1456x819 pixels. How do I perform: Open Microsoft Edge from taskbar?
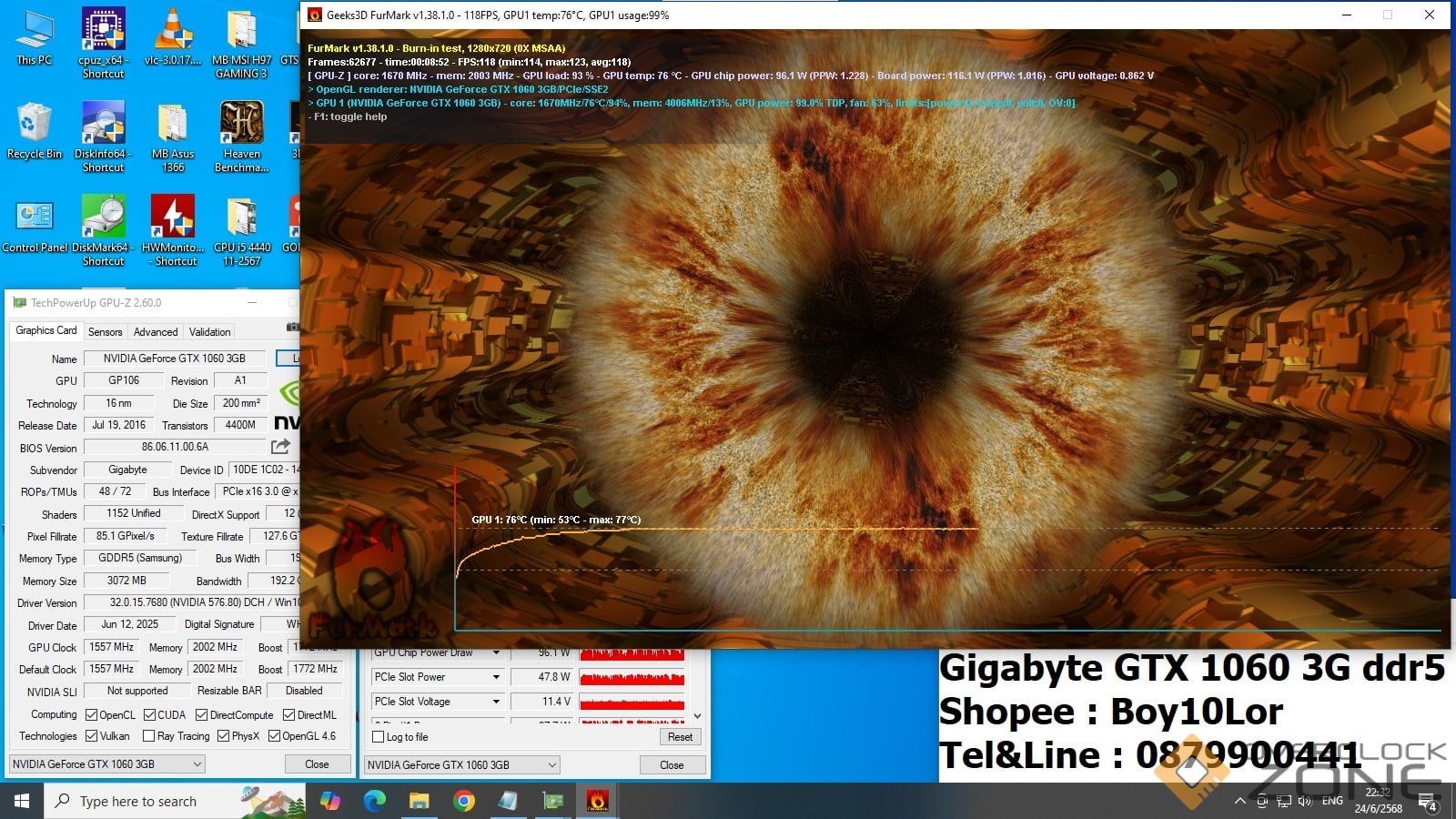click(374, 801)
